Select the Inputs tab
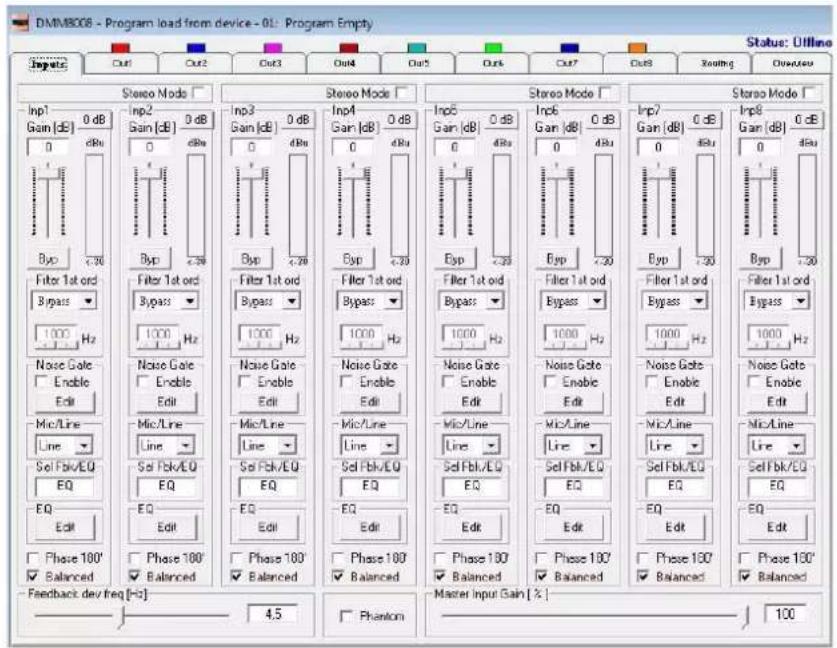 (x=48, y=65)
